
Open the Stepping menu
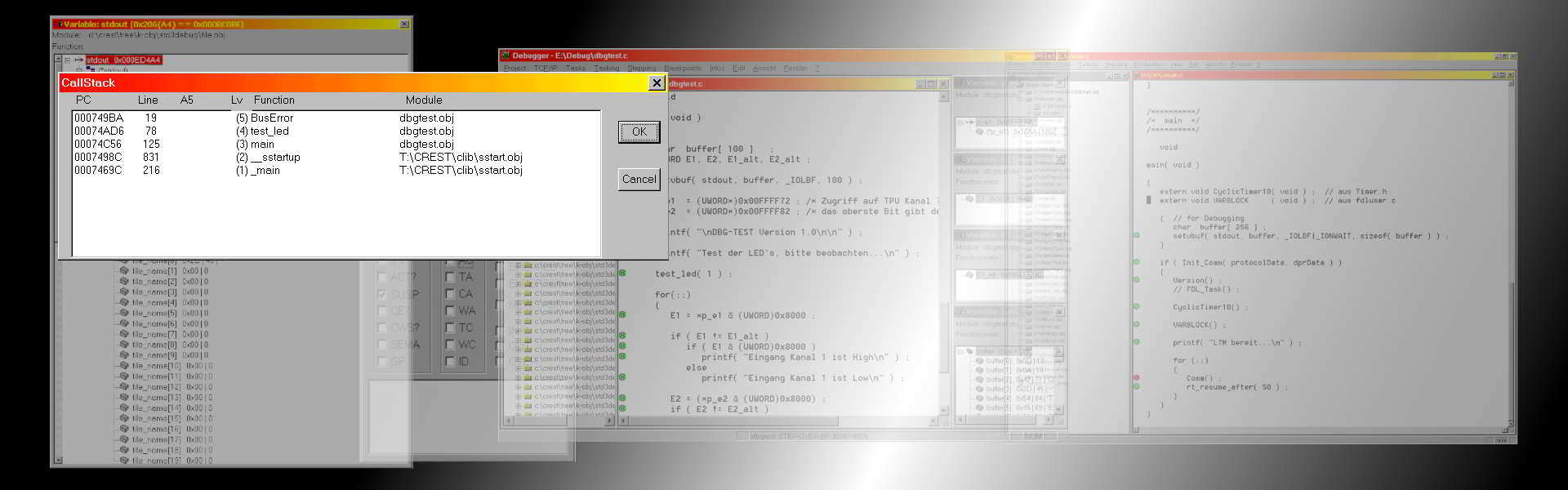click(x=641, y=69)
